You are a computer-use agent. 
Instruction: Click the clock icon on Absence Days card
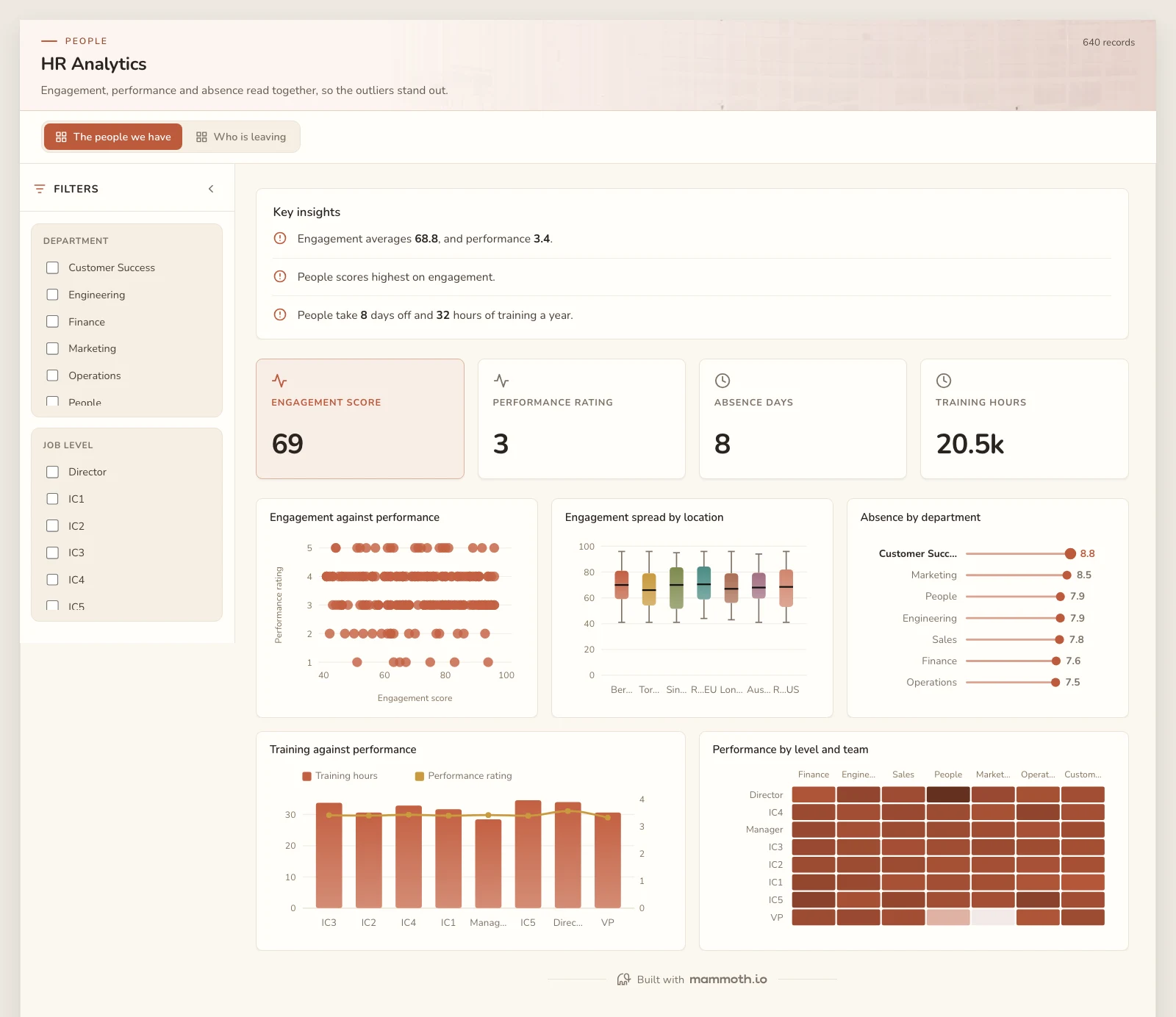coord(723,381)
